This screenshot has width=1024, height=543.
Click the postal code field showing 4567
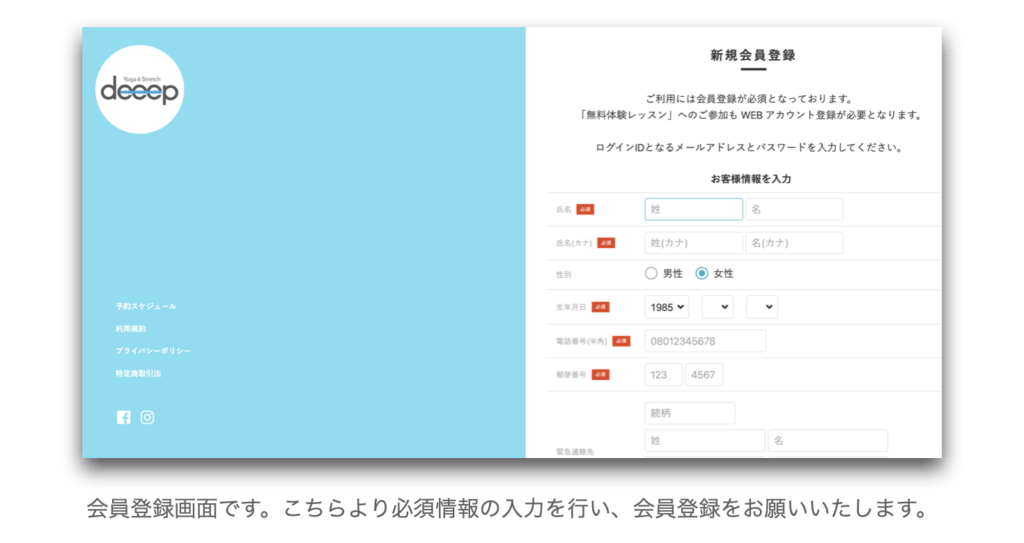(x=704, y=375)
